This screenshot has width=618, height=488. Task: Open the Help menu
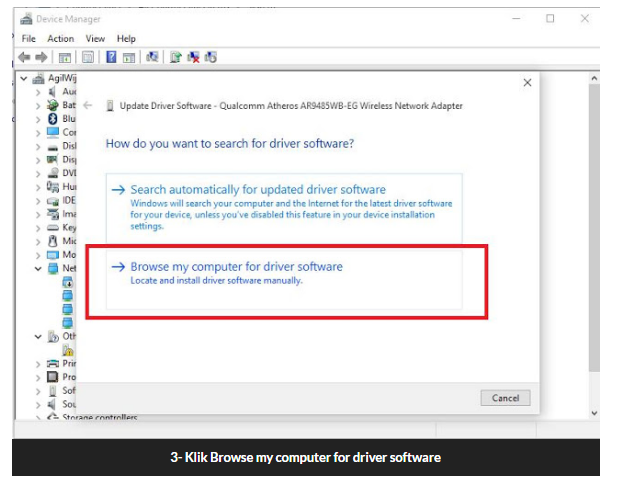pyautogui.click(x=126, y=39)
